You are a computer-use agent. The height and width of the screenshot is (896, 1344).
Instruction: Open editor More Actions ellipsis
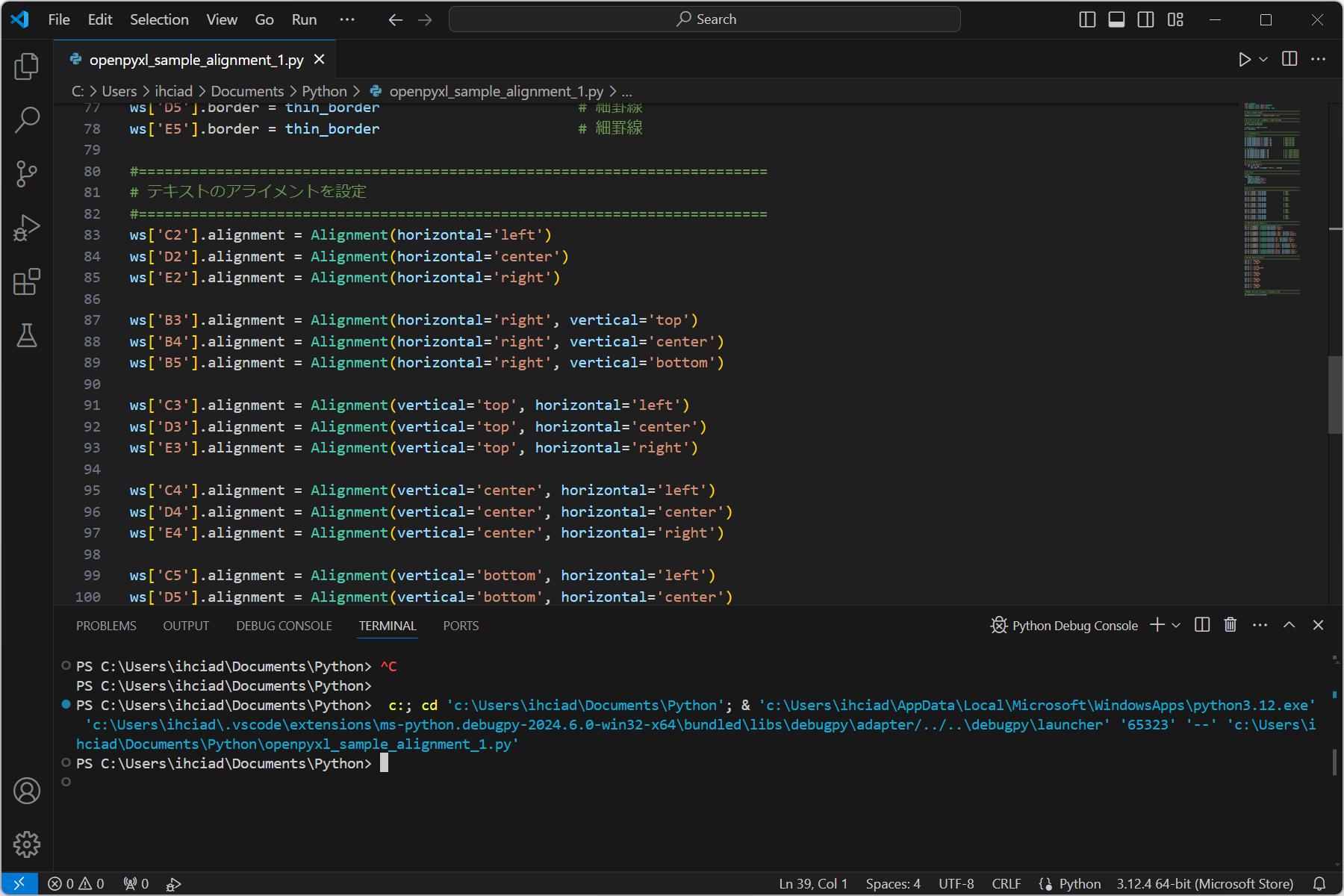coord(1319,59)
